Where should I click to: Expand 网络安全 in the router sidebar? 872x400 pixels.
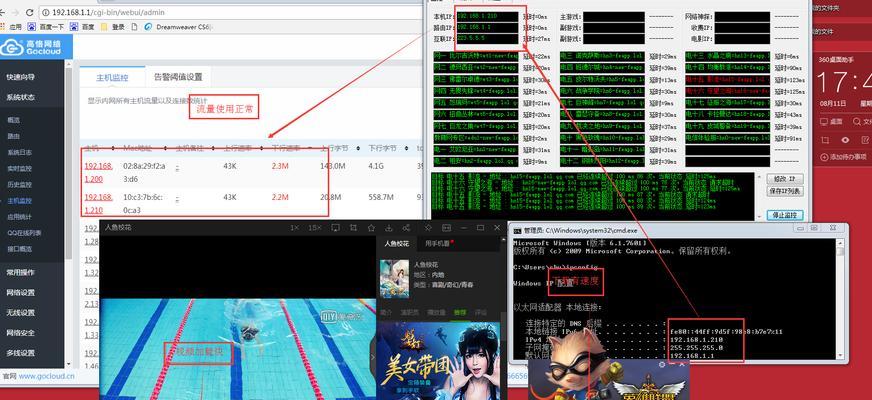coord(21,332)
